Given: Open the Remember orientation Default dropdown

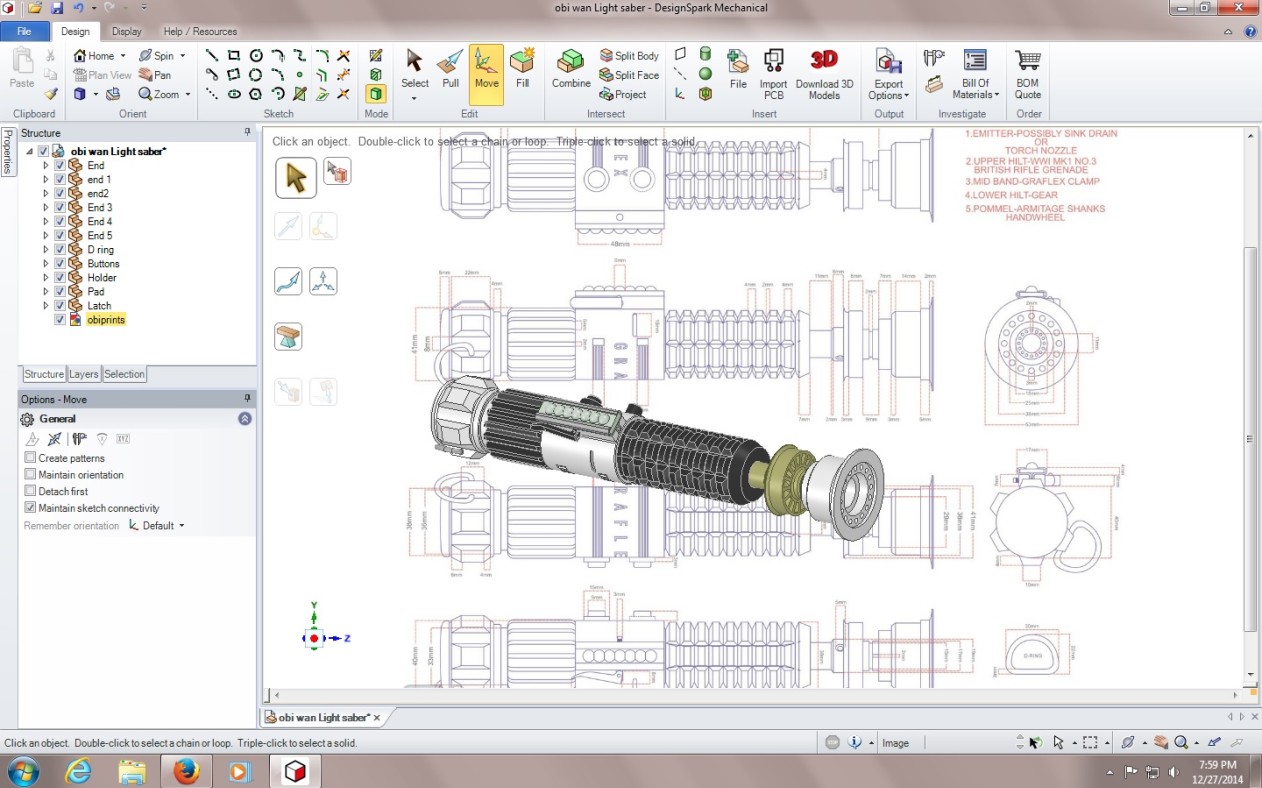Looking at the screenshot, I should click(157, 525).
